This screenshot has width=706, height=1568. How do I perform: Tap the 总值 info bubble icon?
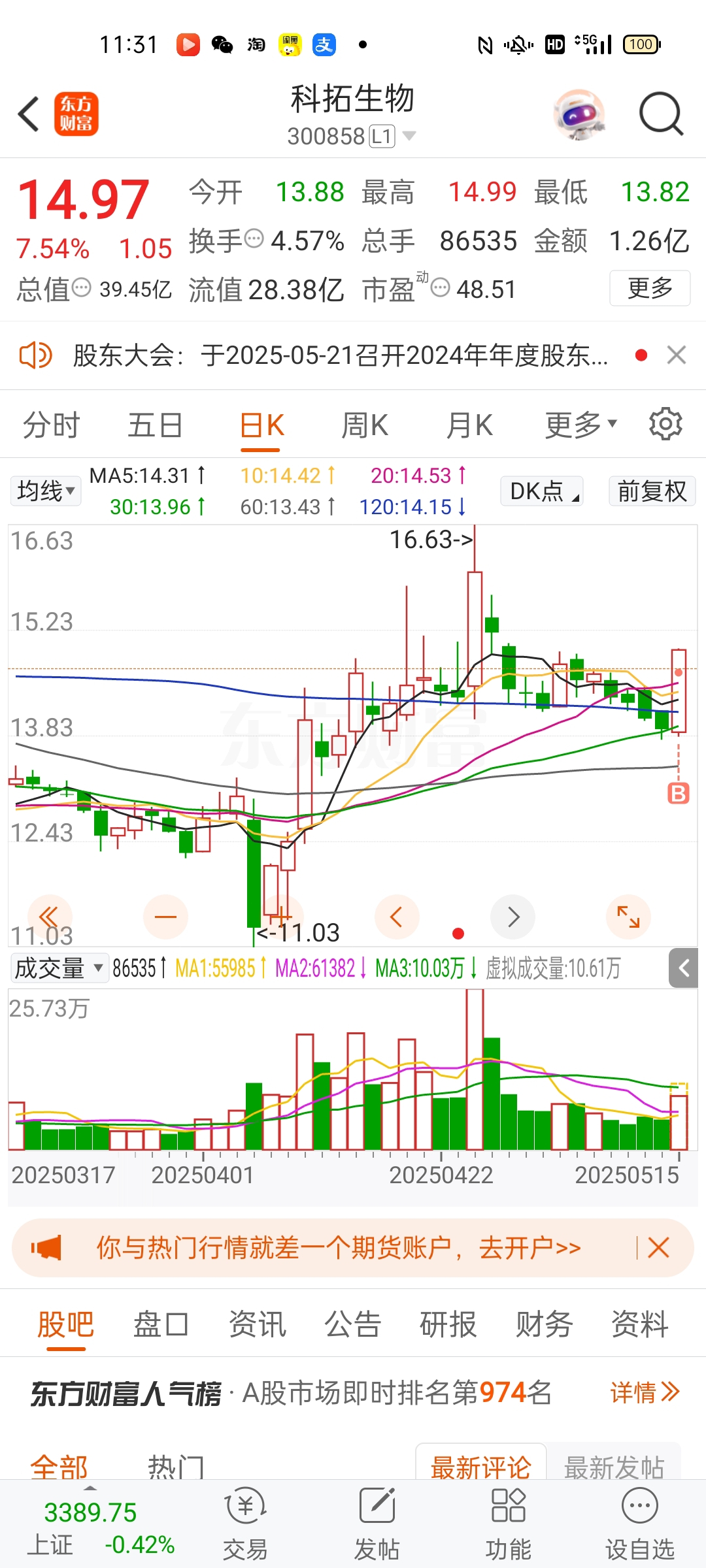pos(82,287)
